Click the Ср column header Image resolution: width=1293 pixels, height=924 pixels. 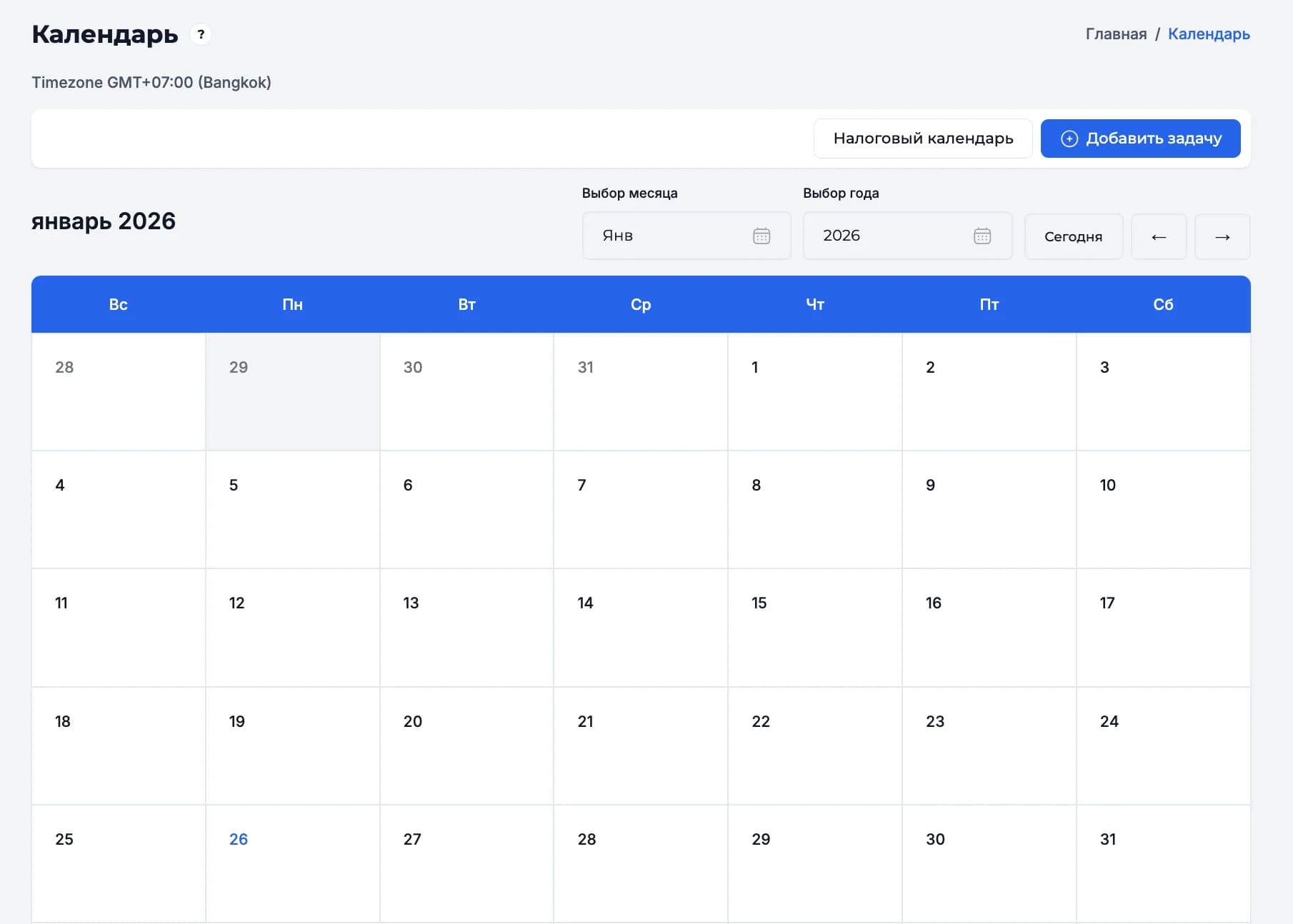click(x=641, y=304)
